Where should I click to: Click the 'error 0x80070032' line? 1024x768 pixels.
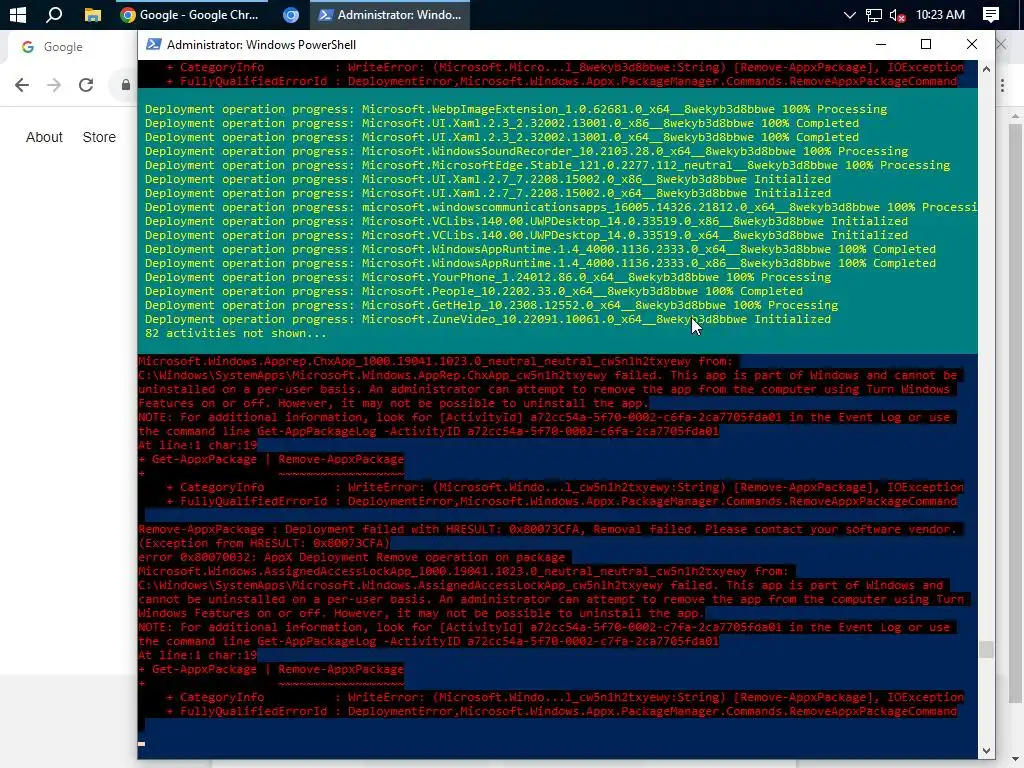pos(351,558)
